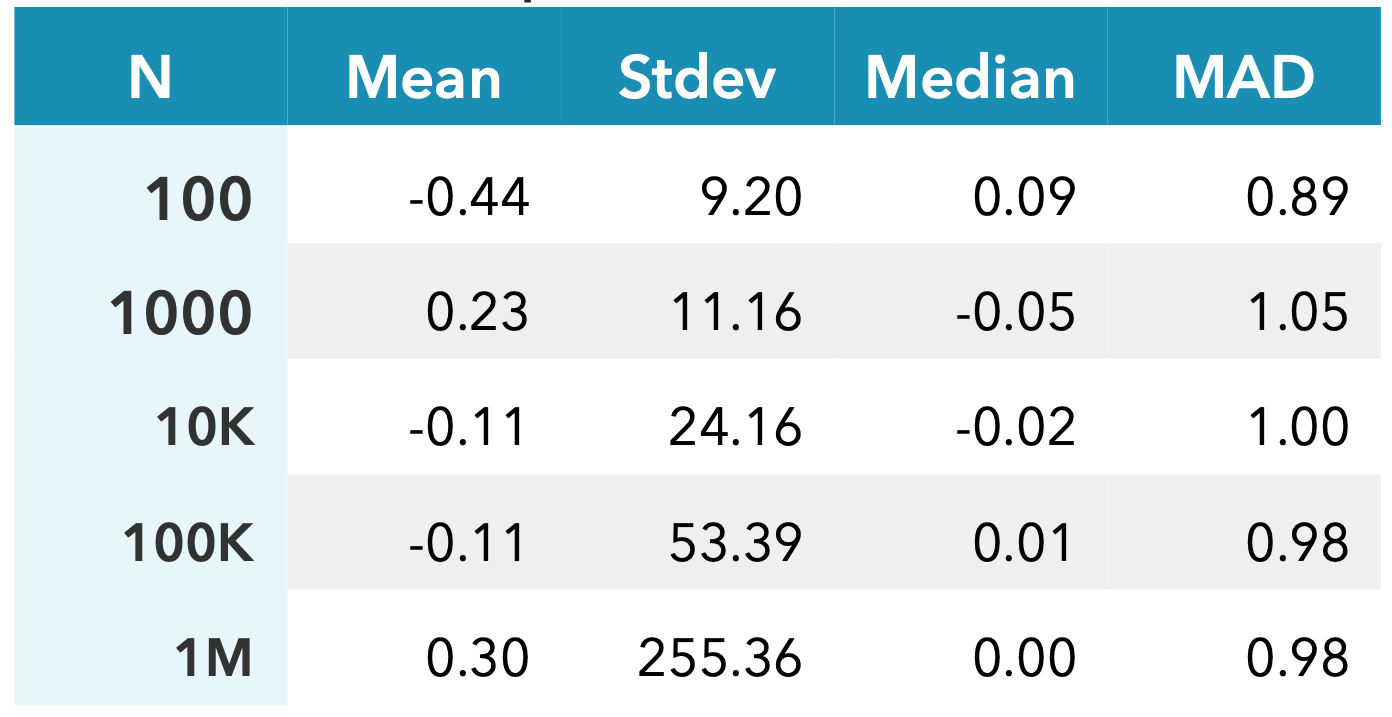The image size is (1392, 717).
Task: Click the N column header
Action: pyautogui.click(x=150, y=78)
